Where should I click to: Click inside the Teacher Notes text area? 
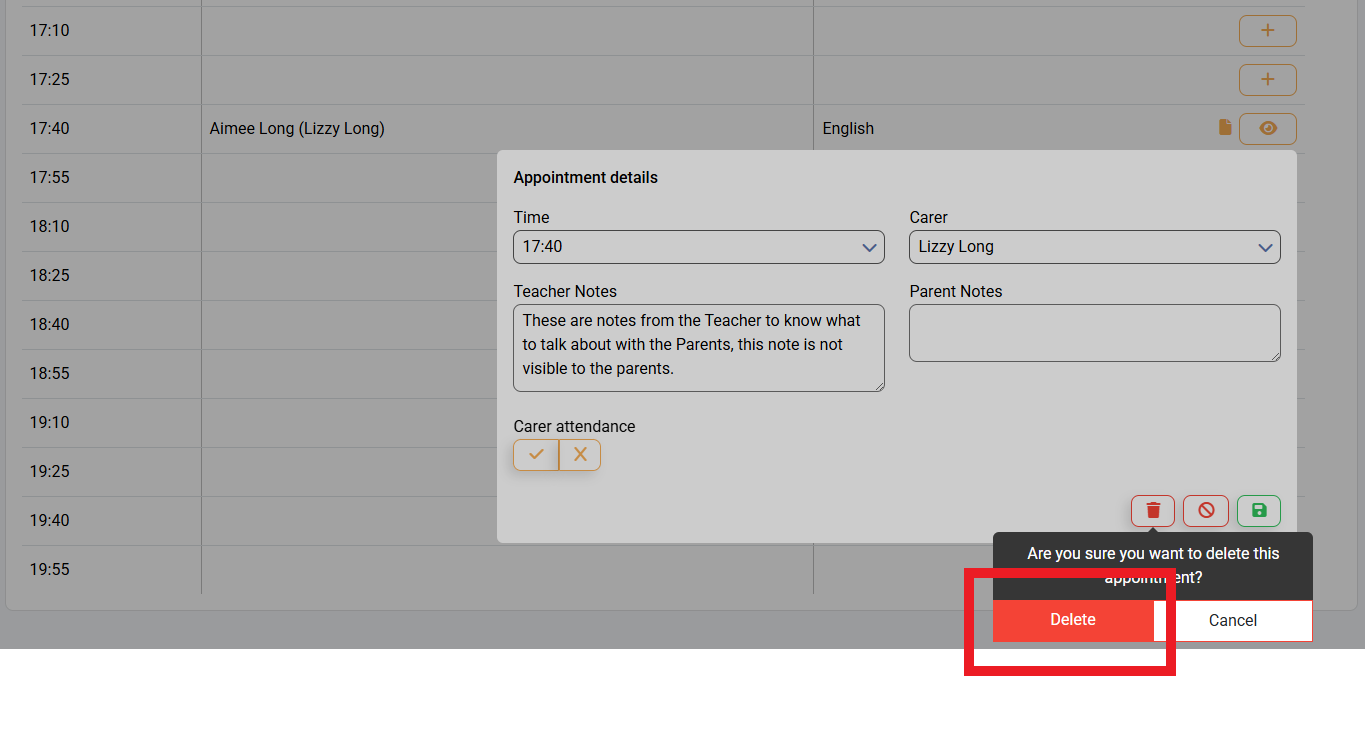coord(698,347)
